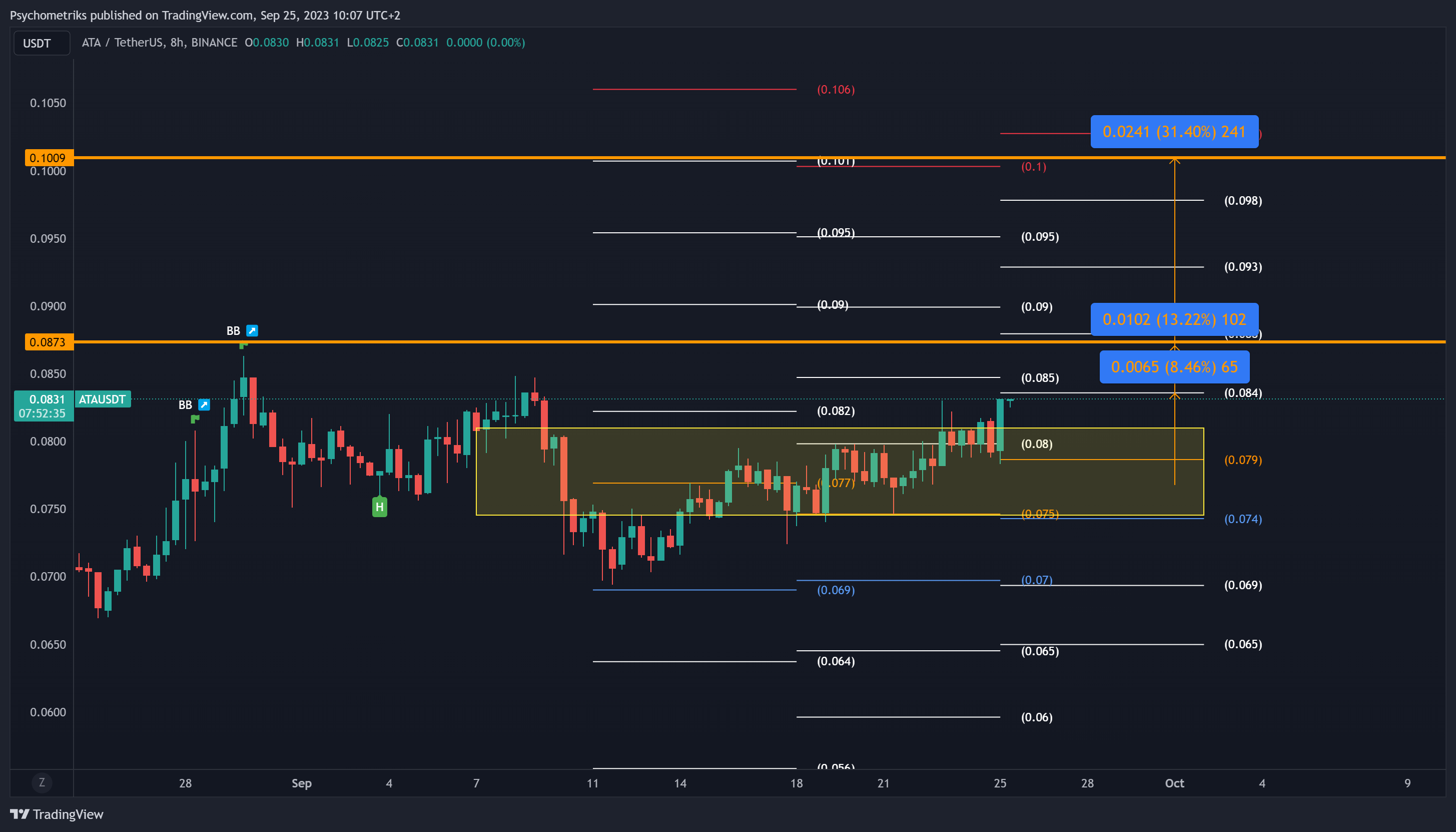This screenshot has height=832, width=1456.
Task: Click the 18 date label on the time axis
Action: pyautogui.click(x=797, y=783)
